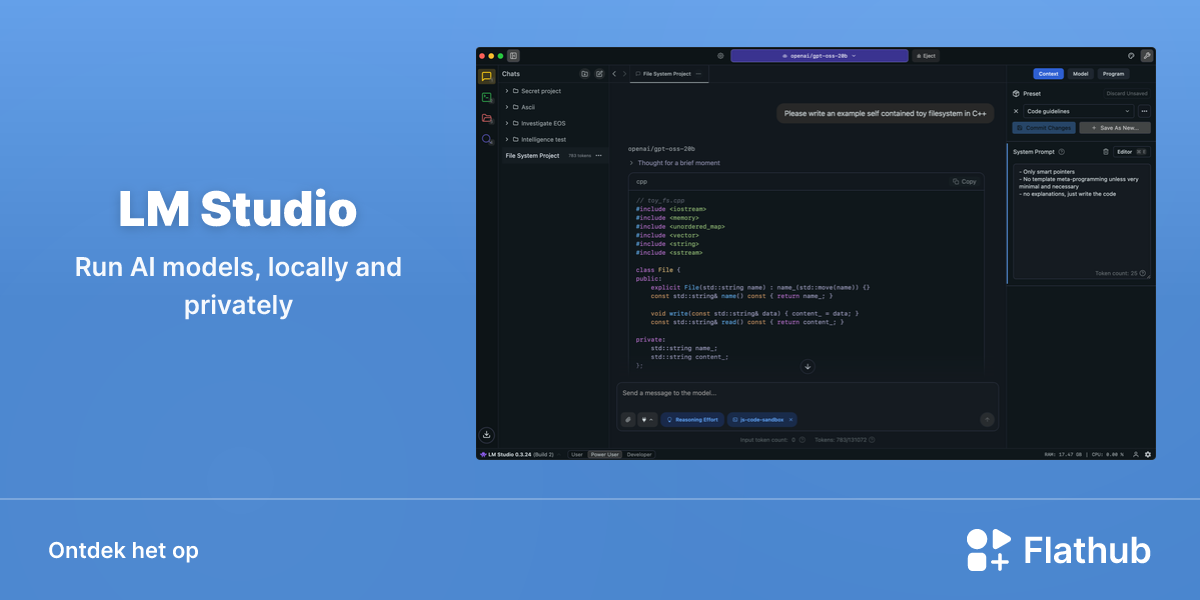Open the Developer terminal sidebar icon
1200x600 pixels.
pos(486,98)
